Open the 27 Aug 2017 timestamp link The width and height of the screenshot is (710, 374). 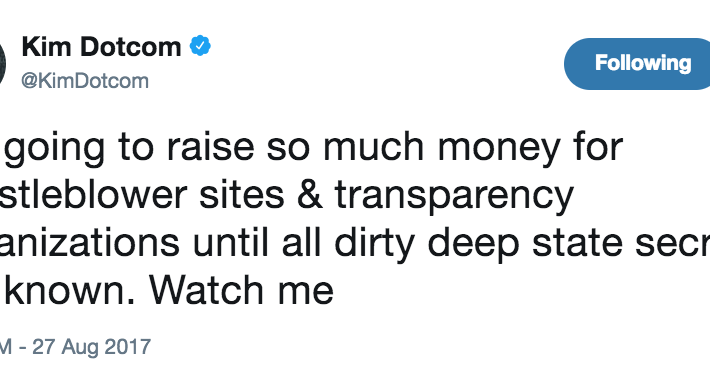coord(75,348)
